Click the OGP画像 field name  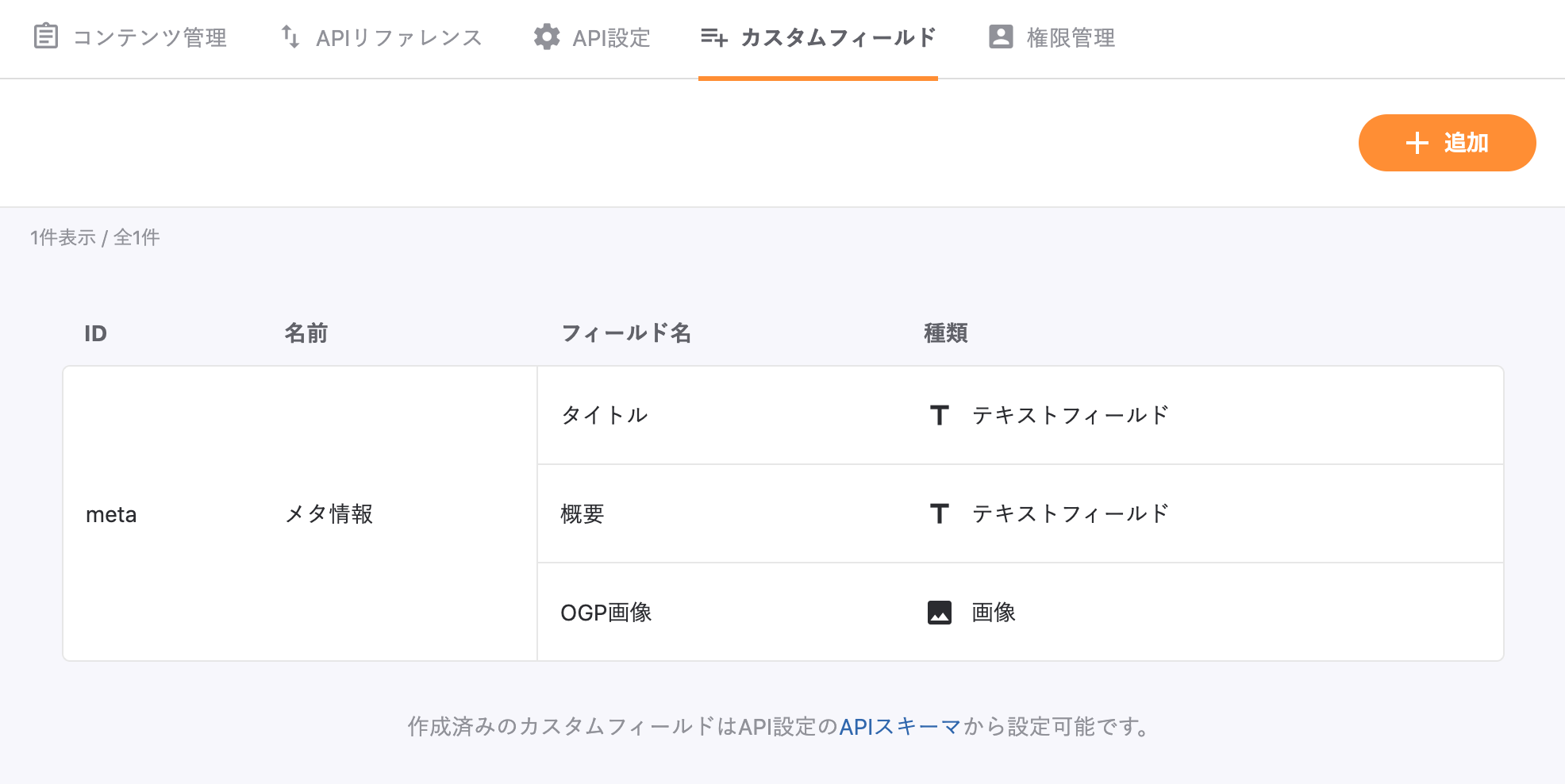tap(606, 613)
